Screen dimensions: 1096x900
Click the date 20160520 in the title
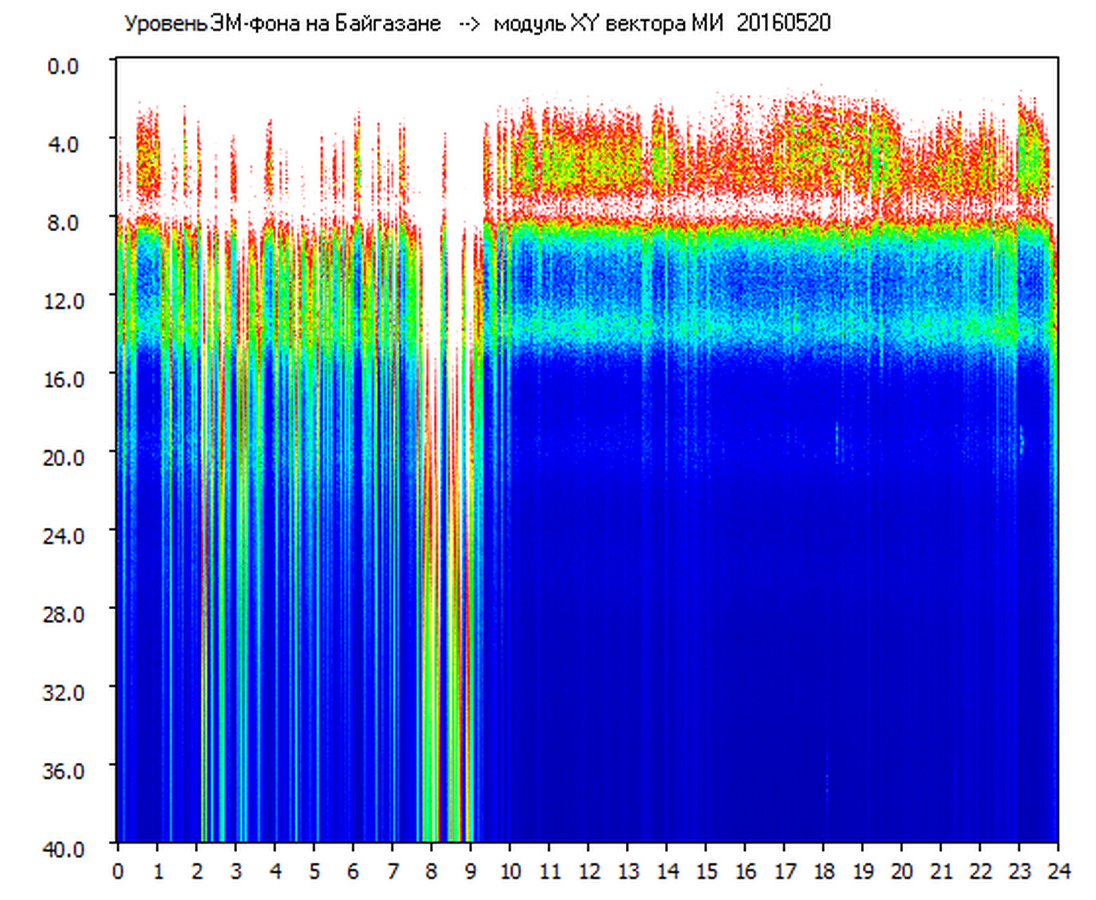[783, 24]
